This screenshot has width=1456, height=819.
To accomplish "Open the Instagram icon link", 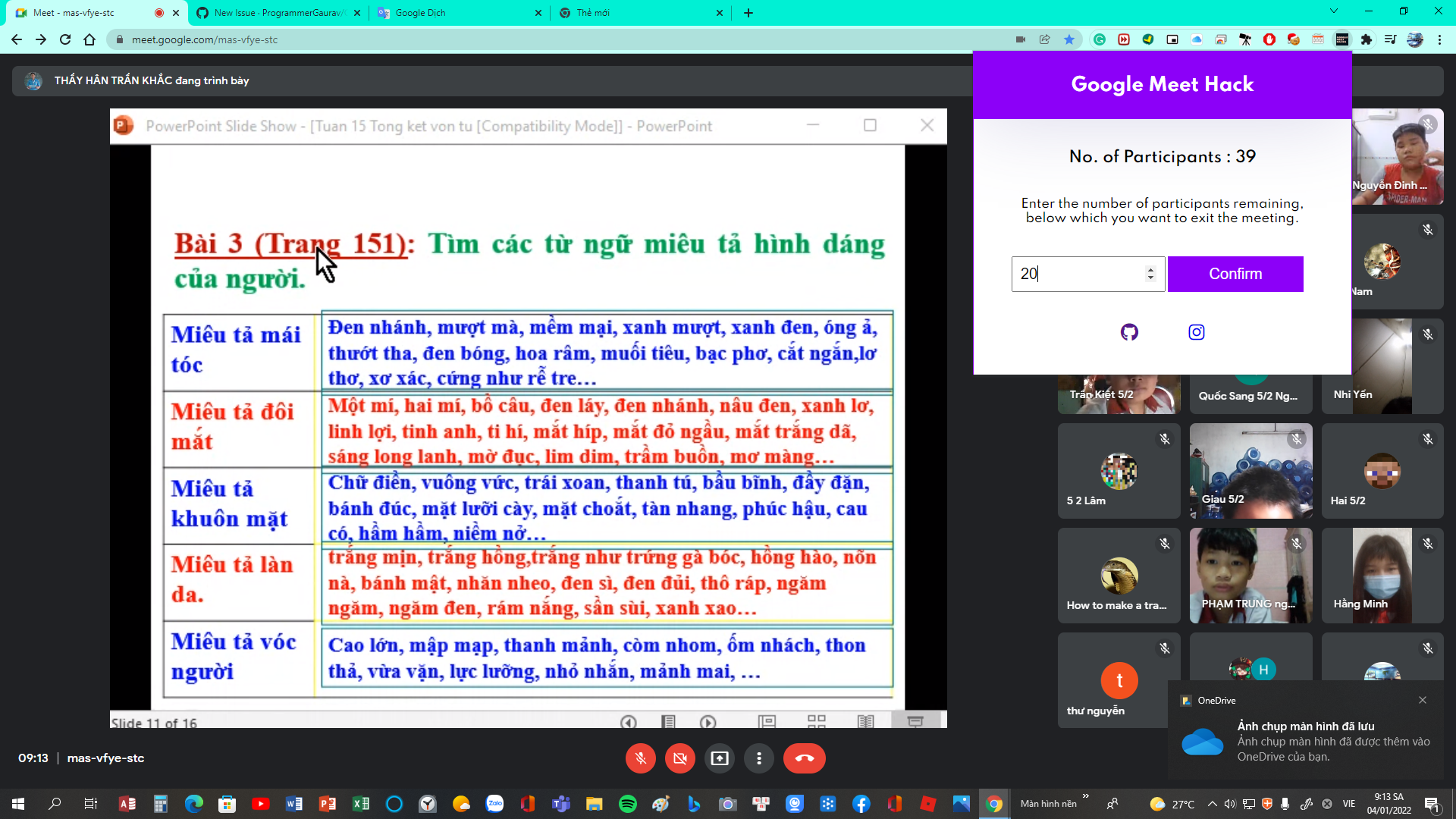I will [x=1196, y=332].
